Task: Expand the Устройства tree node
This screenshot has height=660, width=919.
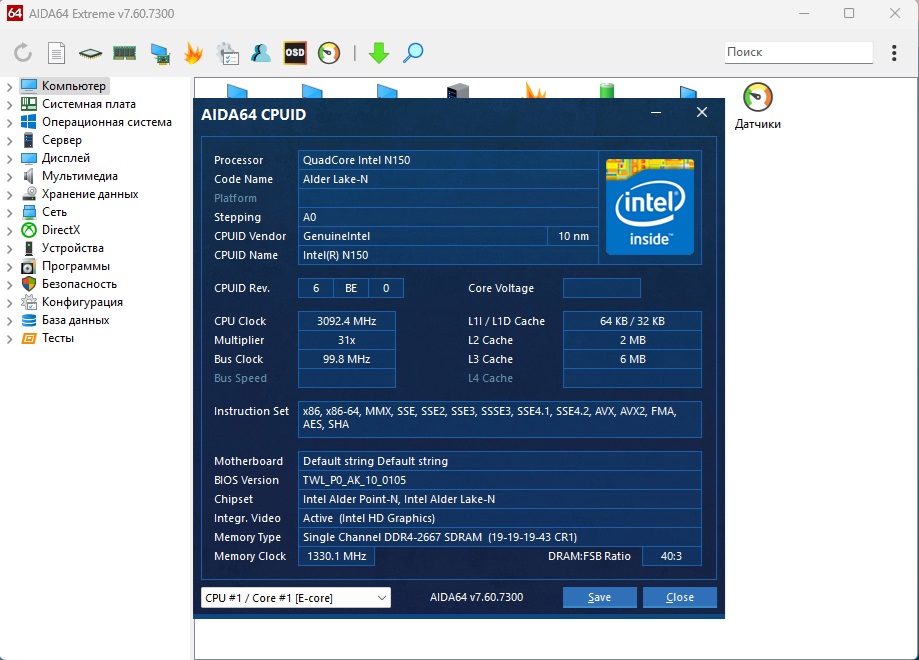Action: point(9,249)
